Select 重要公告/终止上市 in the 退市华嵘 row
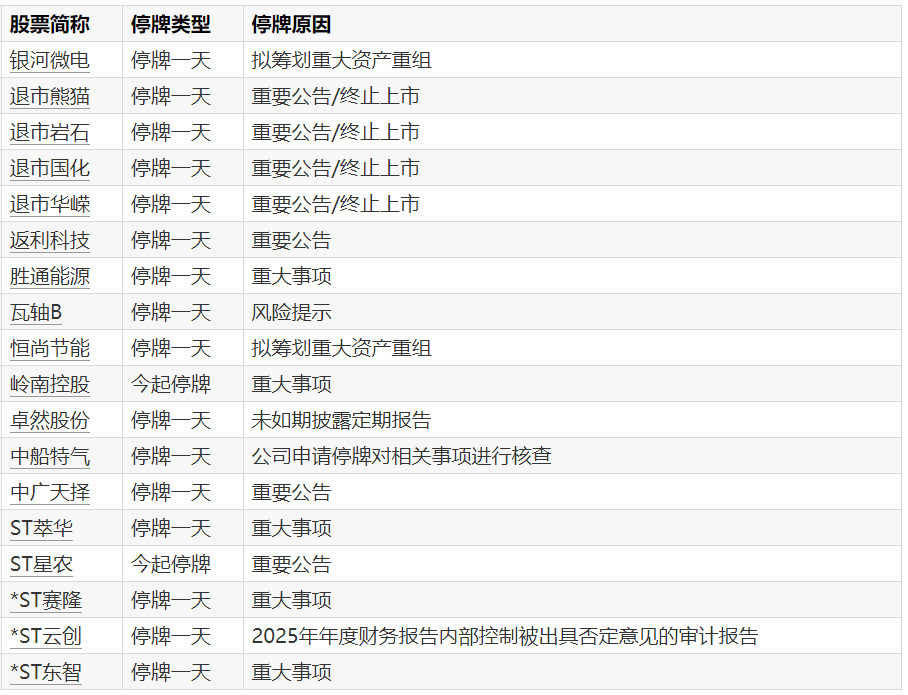Image resolution: width=908 pixels, height=695 pixels. (x=336, y=204)
